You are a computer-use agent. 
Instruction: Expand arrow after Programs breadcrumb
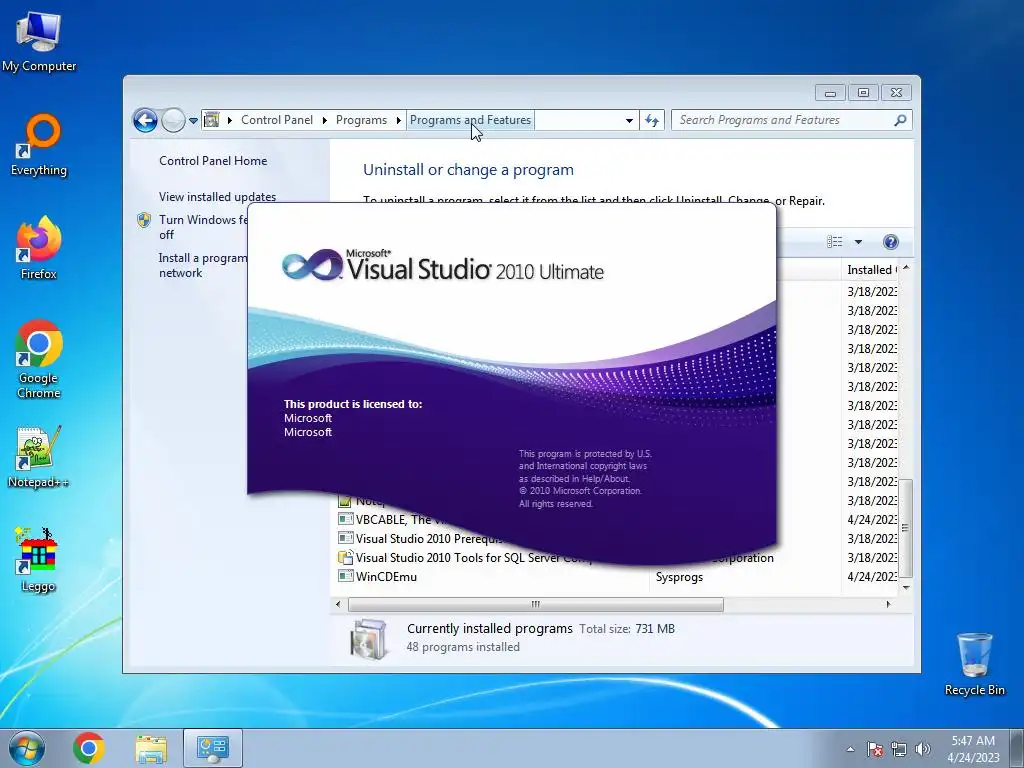tap(398, 120)
